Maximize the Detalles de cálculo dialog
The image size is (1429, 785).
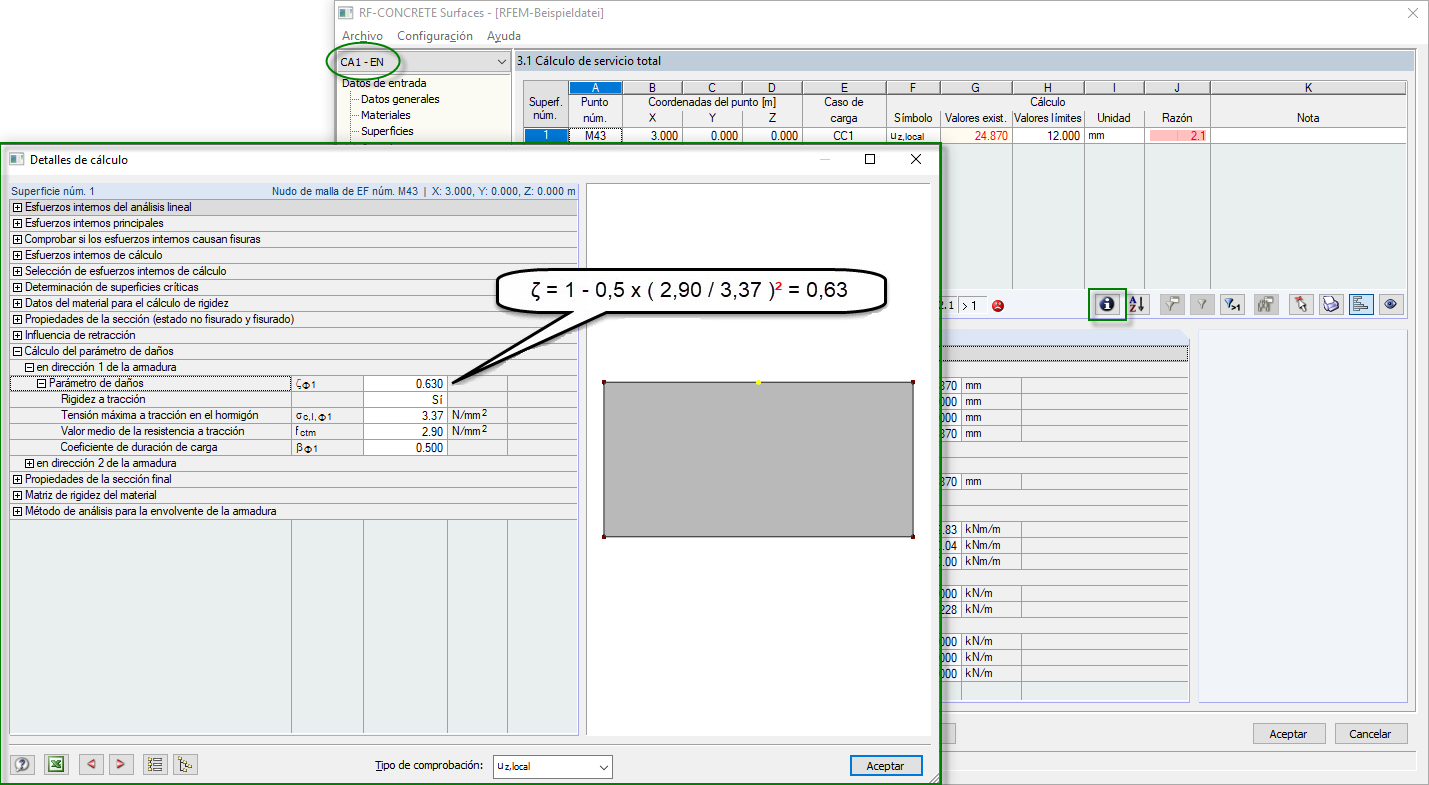point(870,159)
